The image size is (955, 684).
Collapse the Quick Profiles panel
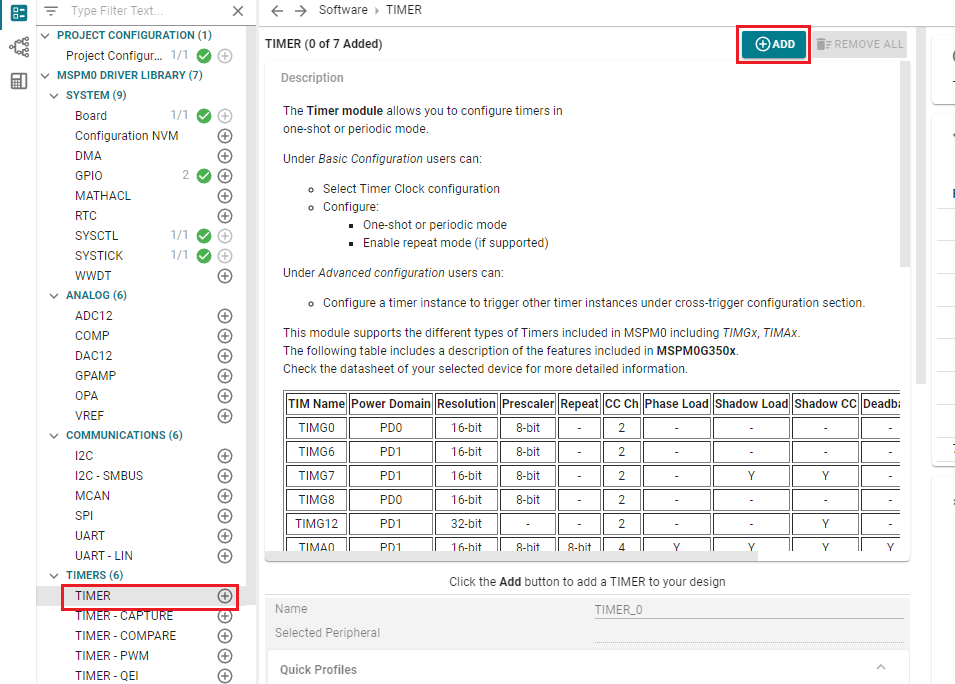pos(881,668)
